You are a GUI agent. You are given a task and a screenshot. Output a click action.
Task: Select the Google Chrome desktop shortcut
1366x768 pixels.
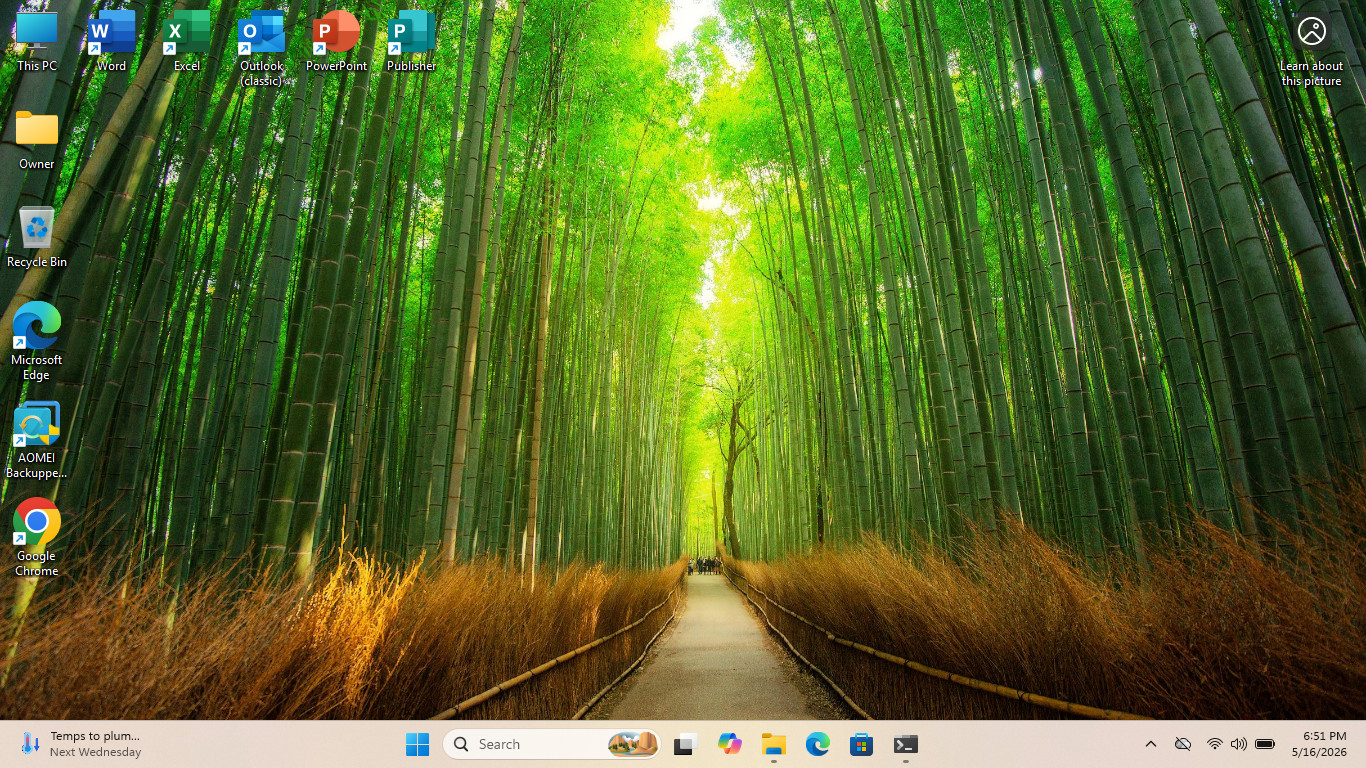37,538
